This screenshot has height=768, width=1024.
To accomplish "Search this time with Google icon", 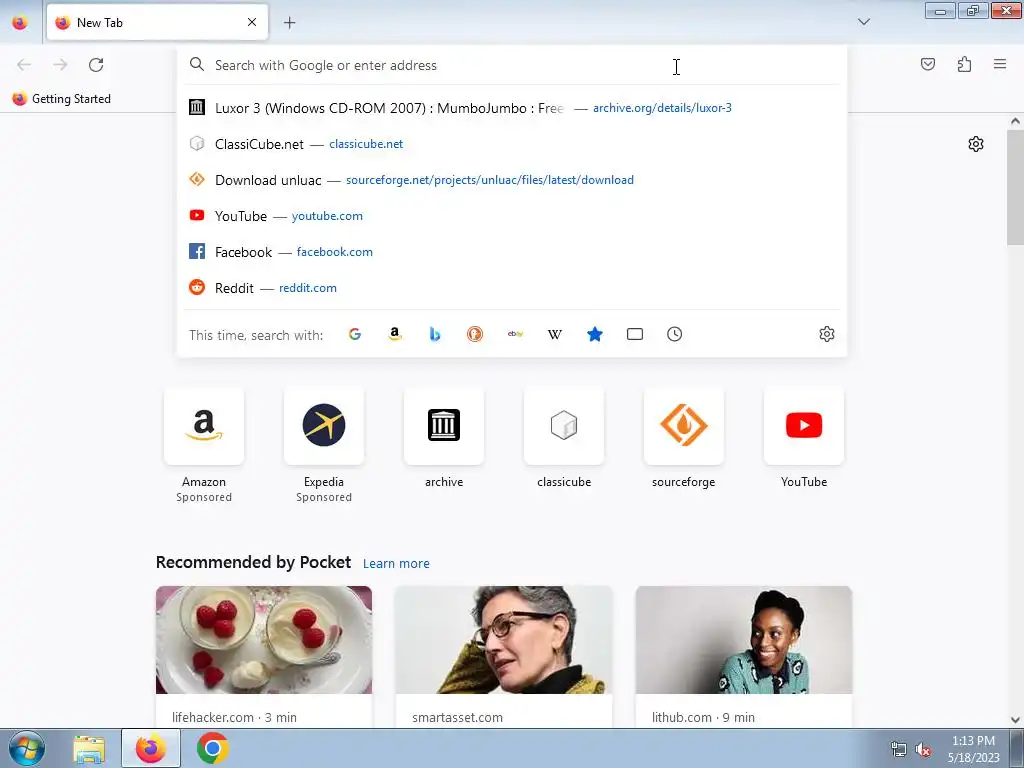I will 355,334.
